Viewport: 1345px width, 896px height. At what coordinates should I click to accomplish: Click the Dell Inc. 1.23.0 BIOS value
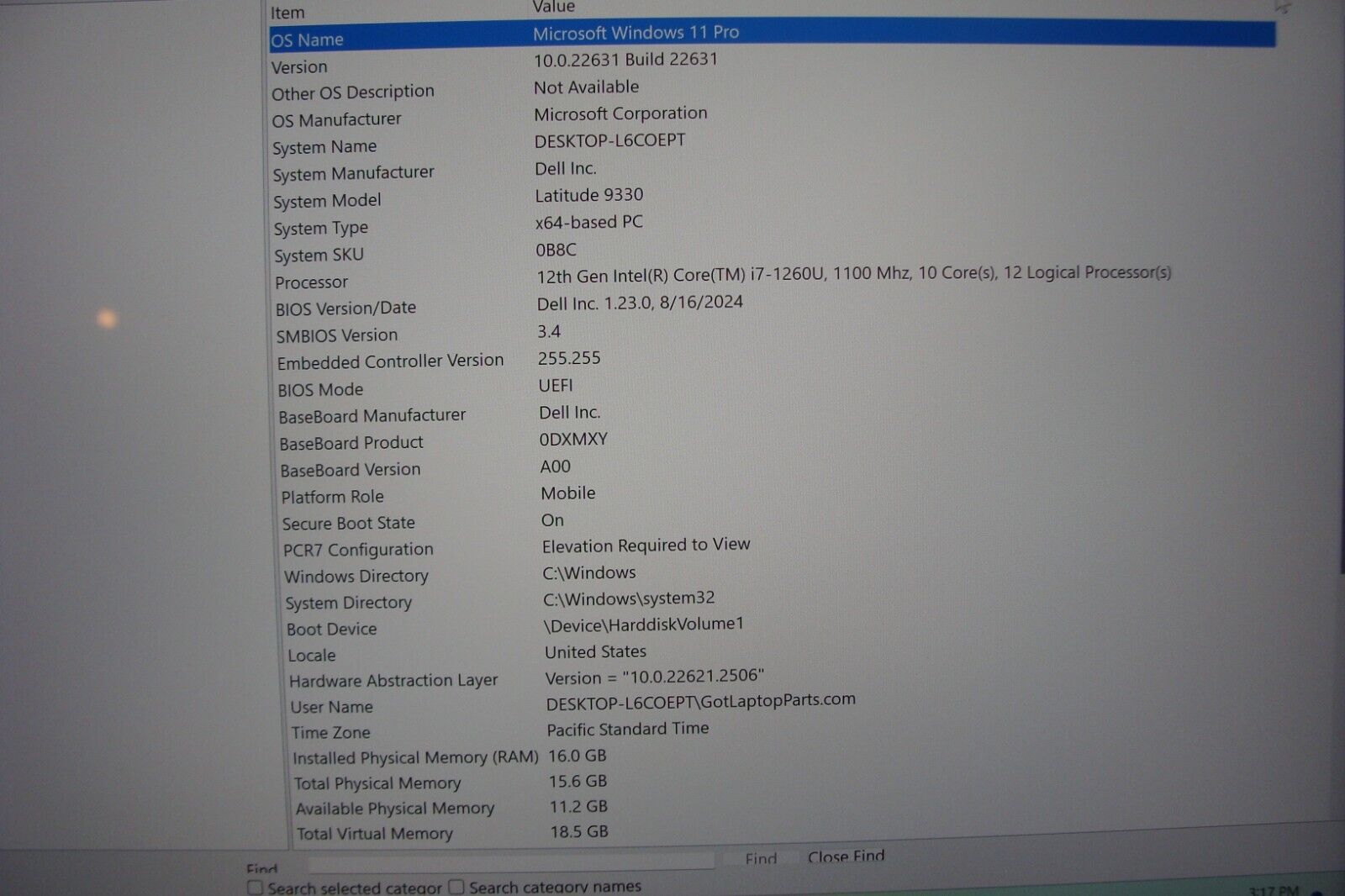(x=641, y=303)
